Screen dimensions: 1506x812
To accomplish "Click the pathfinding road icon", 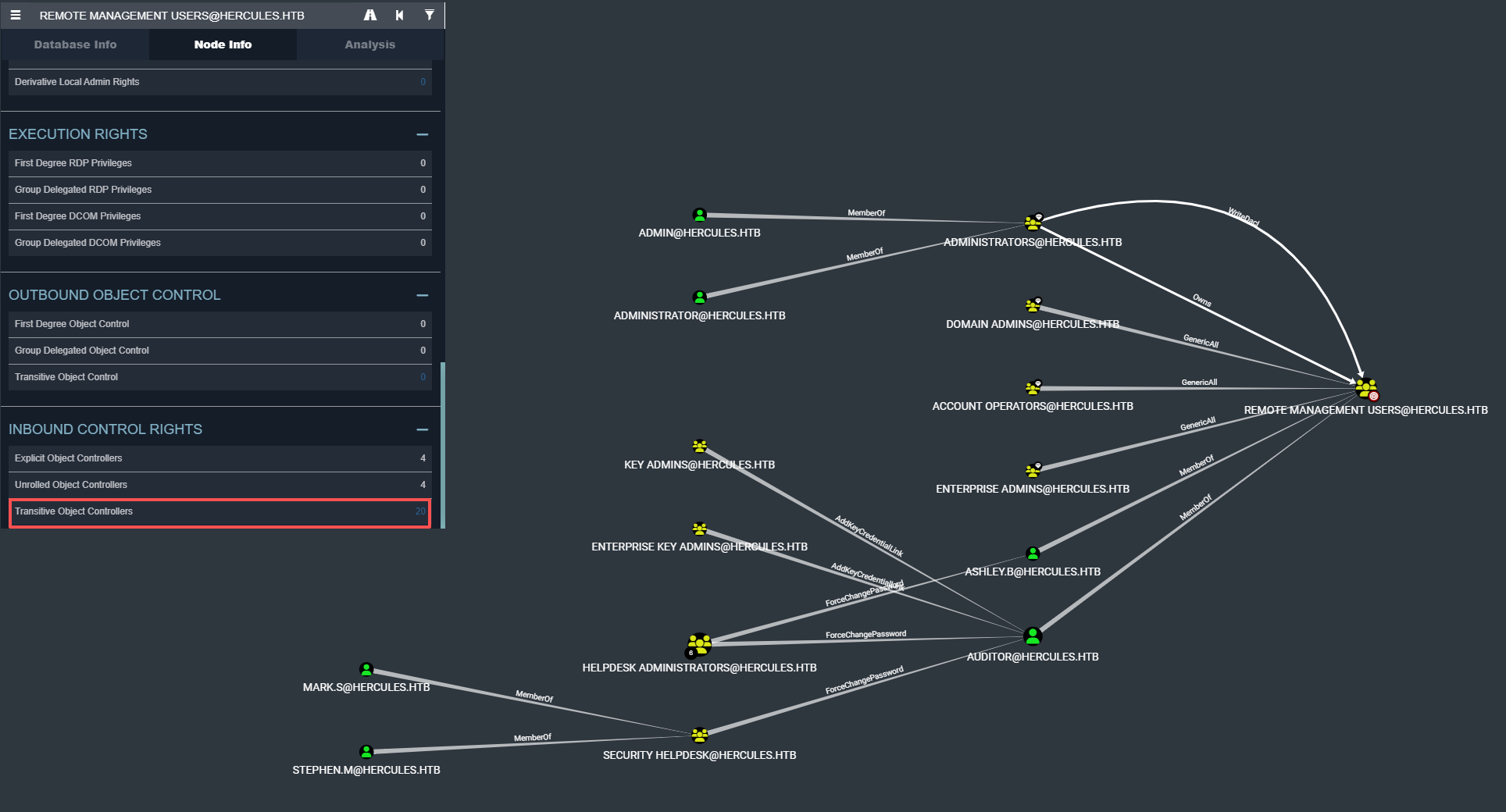I will [370, 15].
